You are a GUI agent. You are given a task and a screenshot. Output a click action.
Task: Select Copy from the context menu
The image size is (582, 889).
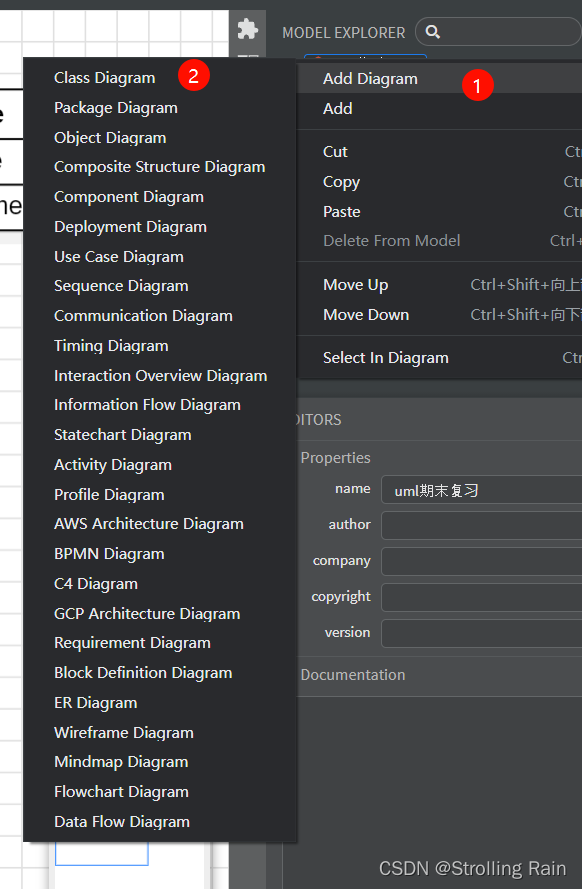coord(341,182)
